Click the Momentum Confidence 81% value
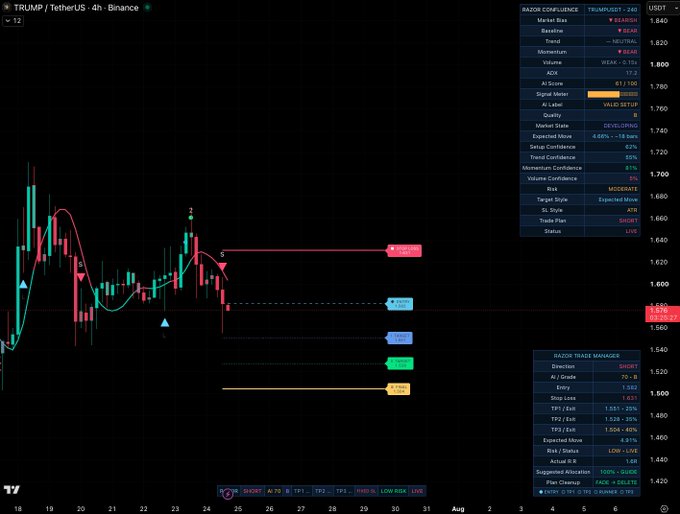 pyautogui.click(x=631, y=168)
